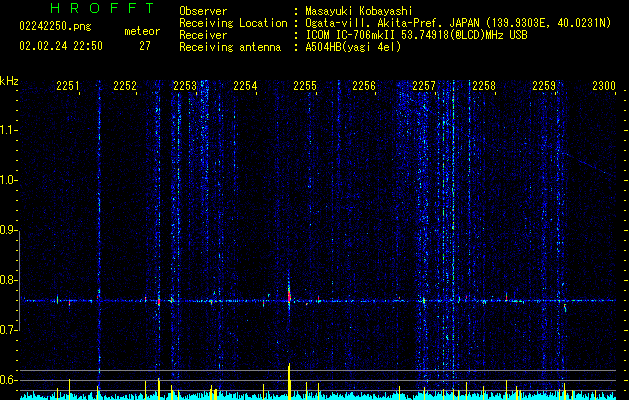
Task: Click the 2253 time marker
Action: tap(185, 86)
